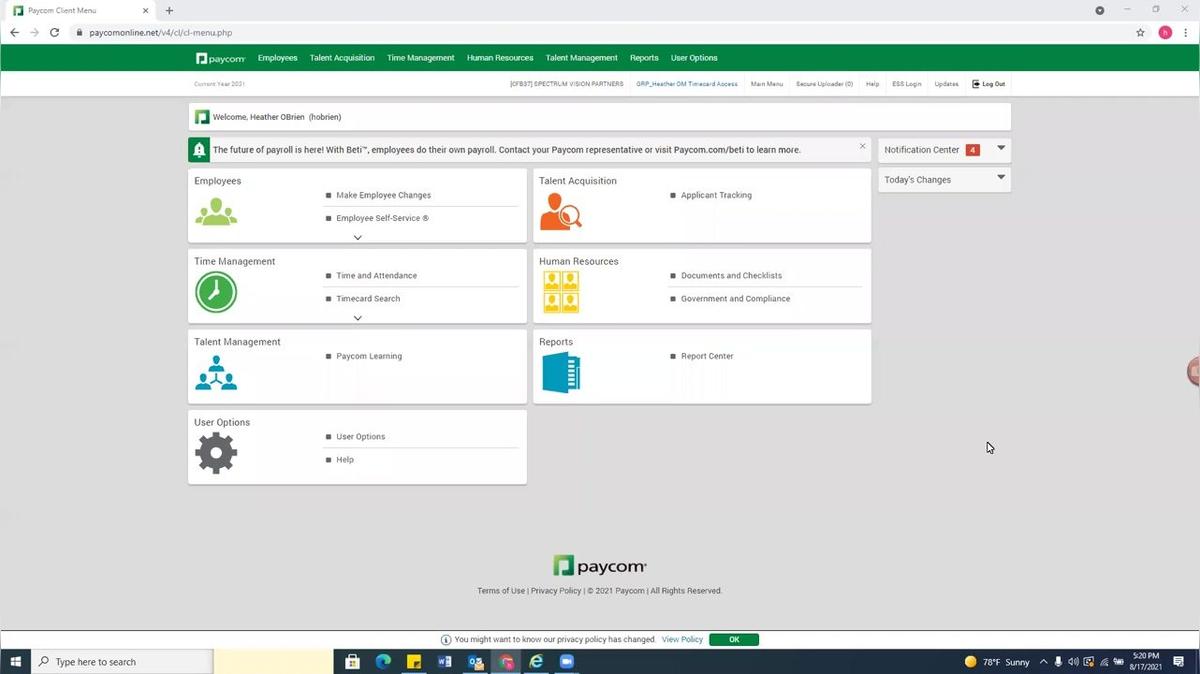This screenshot has height=674, width=1200.
Task: Click the Human Resources grid icon
Action: tap(561, 292)
